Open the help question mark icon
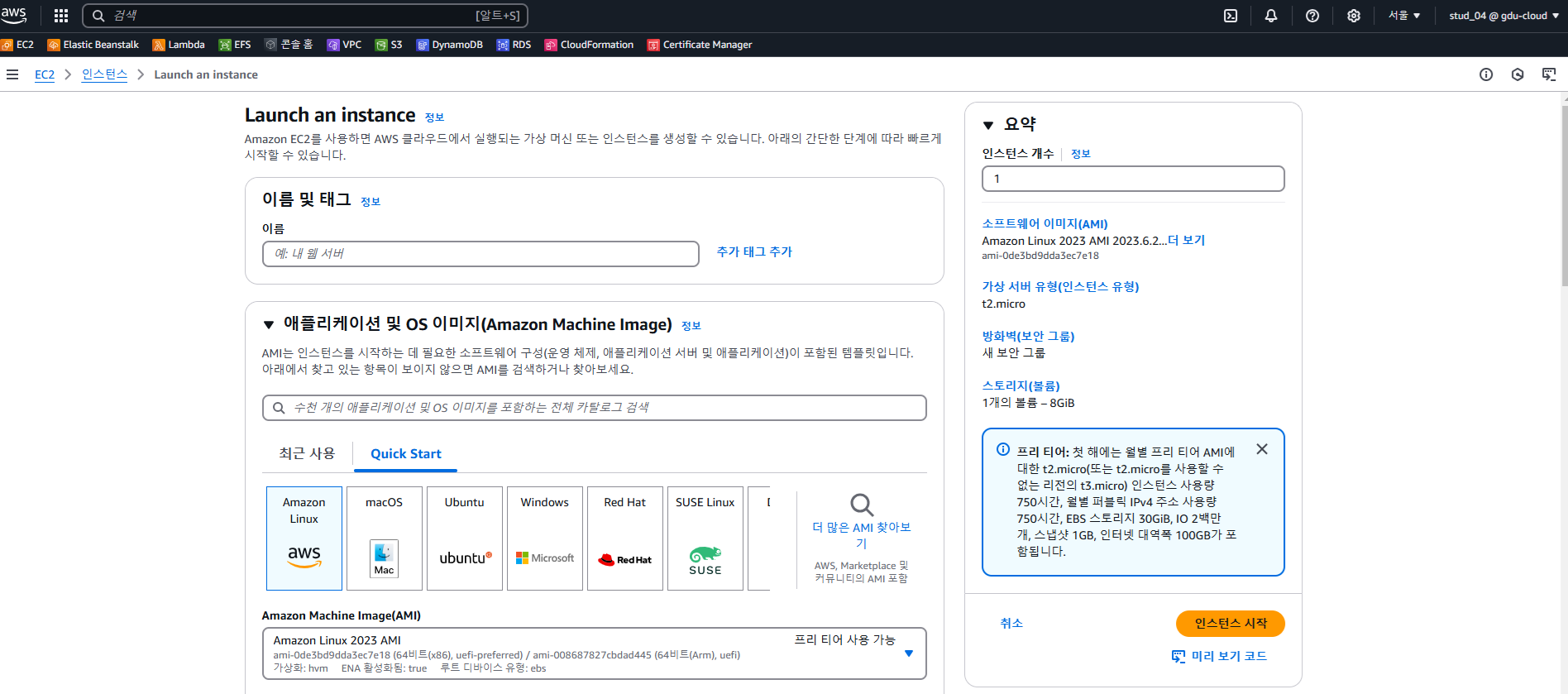Screen dimensions: 1568x694 tap(1312, 16)
